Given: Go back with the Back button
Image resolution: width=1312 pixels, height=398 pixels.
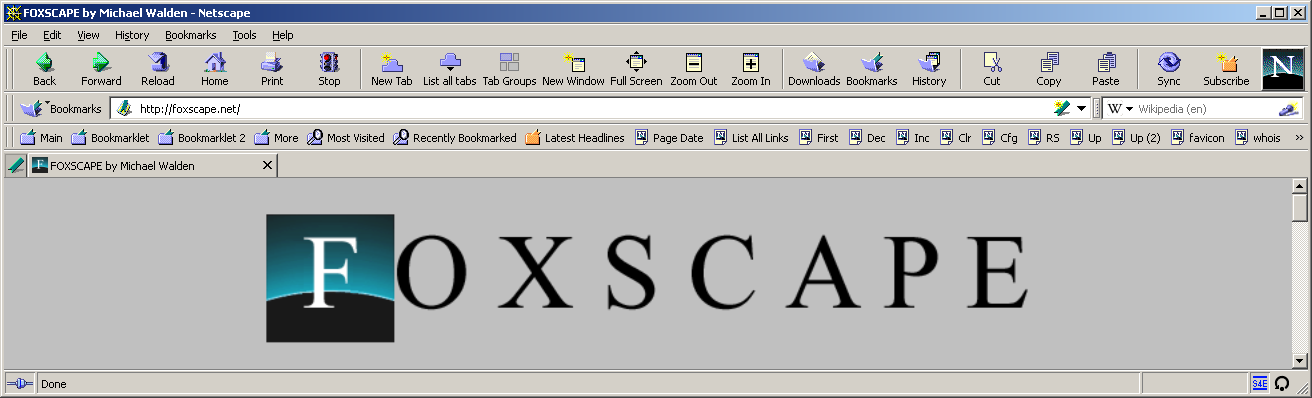Looking at the screenshot, I should [44, 69].
